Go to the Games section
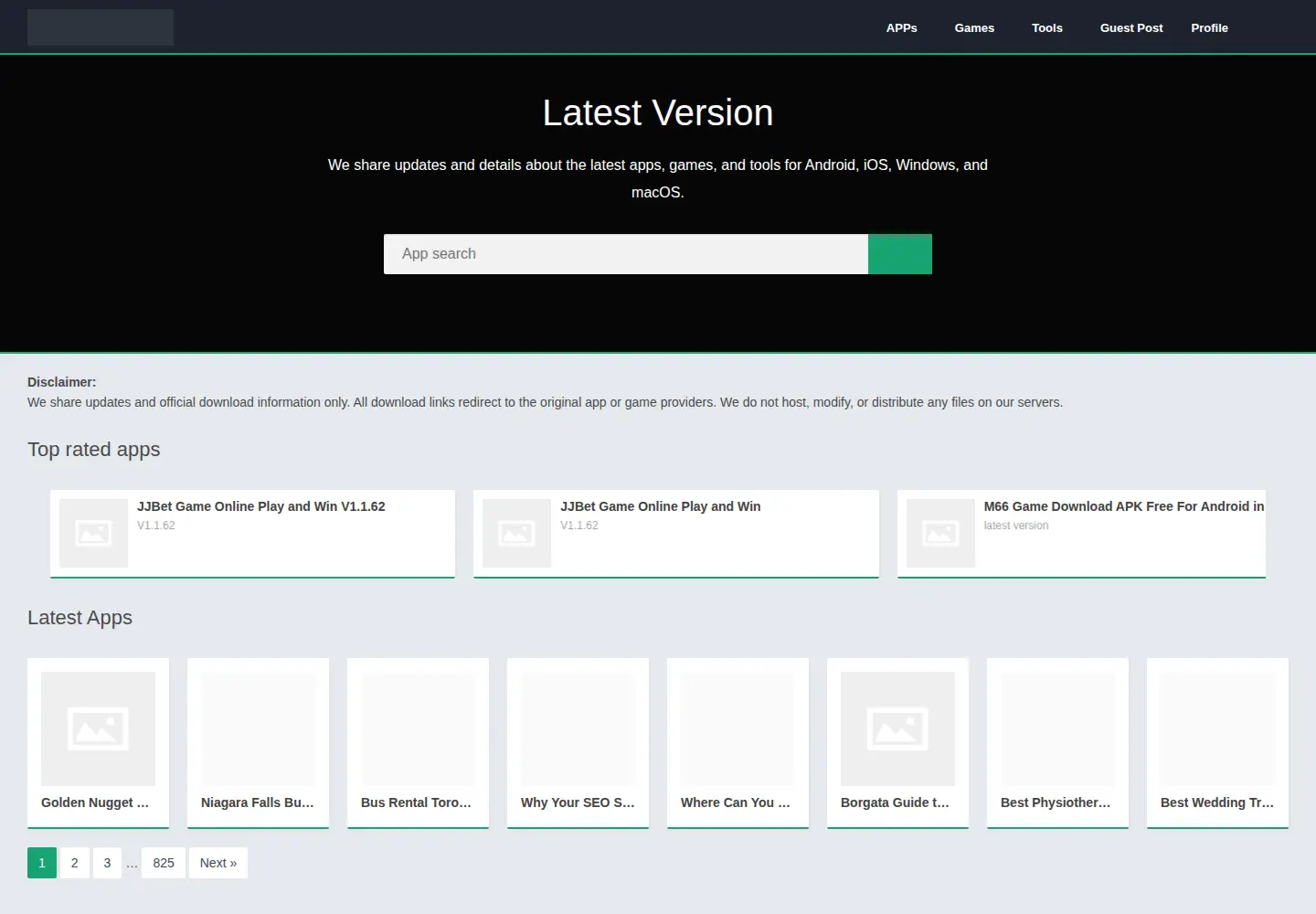Image resolution: width=1316 pixels, height=914 pixels. 974,28
